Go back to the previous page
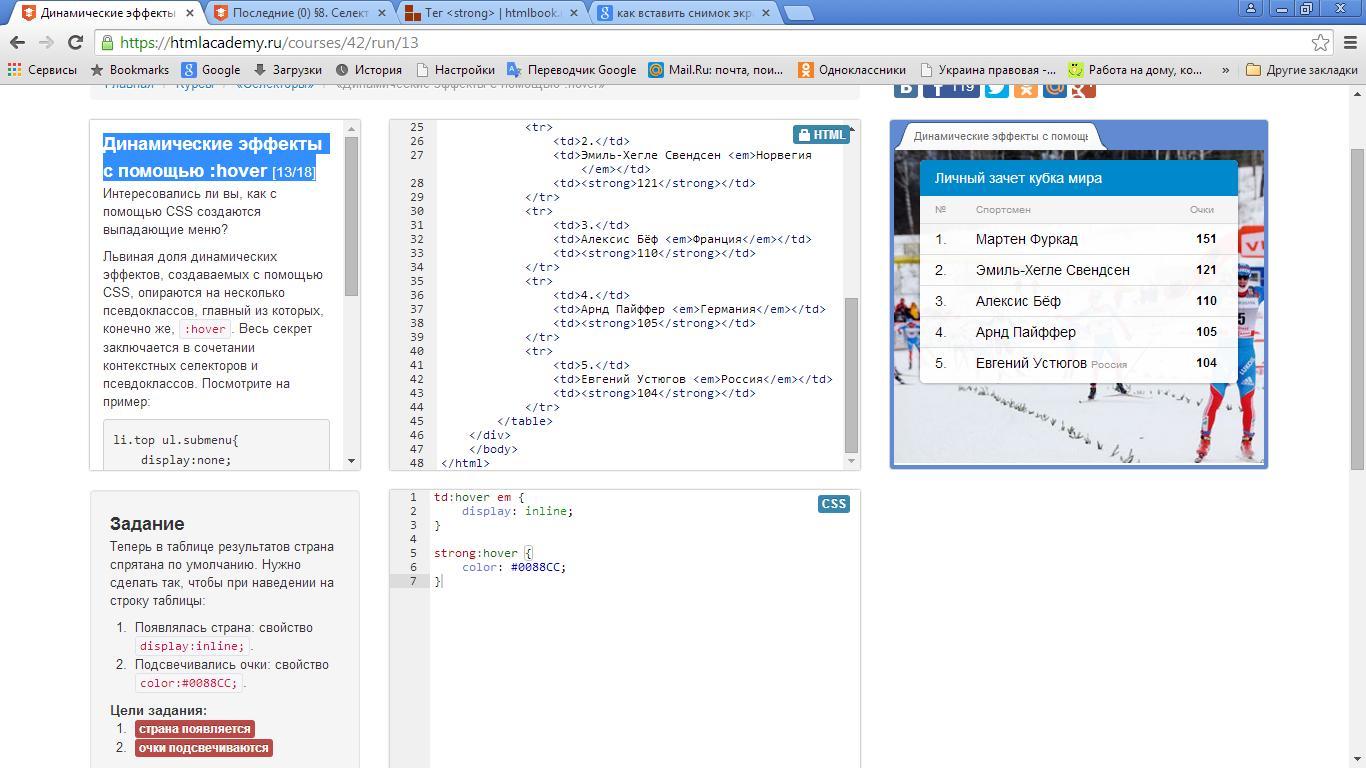The width and height of the screenshot is (1366, 768). coord(17,42)
